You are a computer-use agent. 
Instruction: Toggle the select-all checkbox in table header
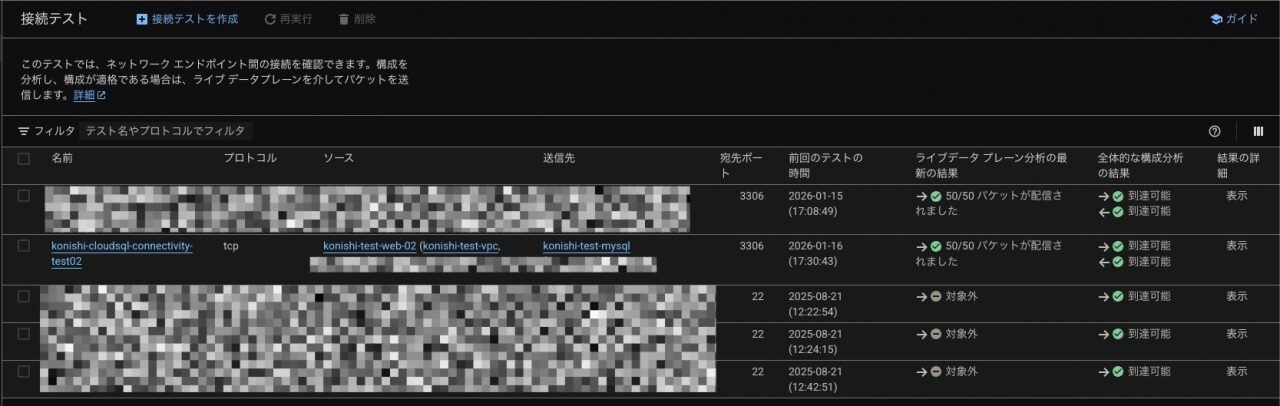(x=24, y=158)
